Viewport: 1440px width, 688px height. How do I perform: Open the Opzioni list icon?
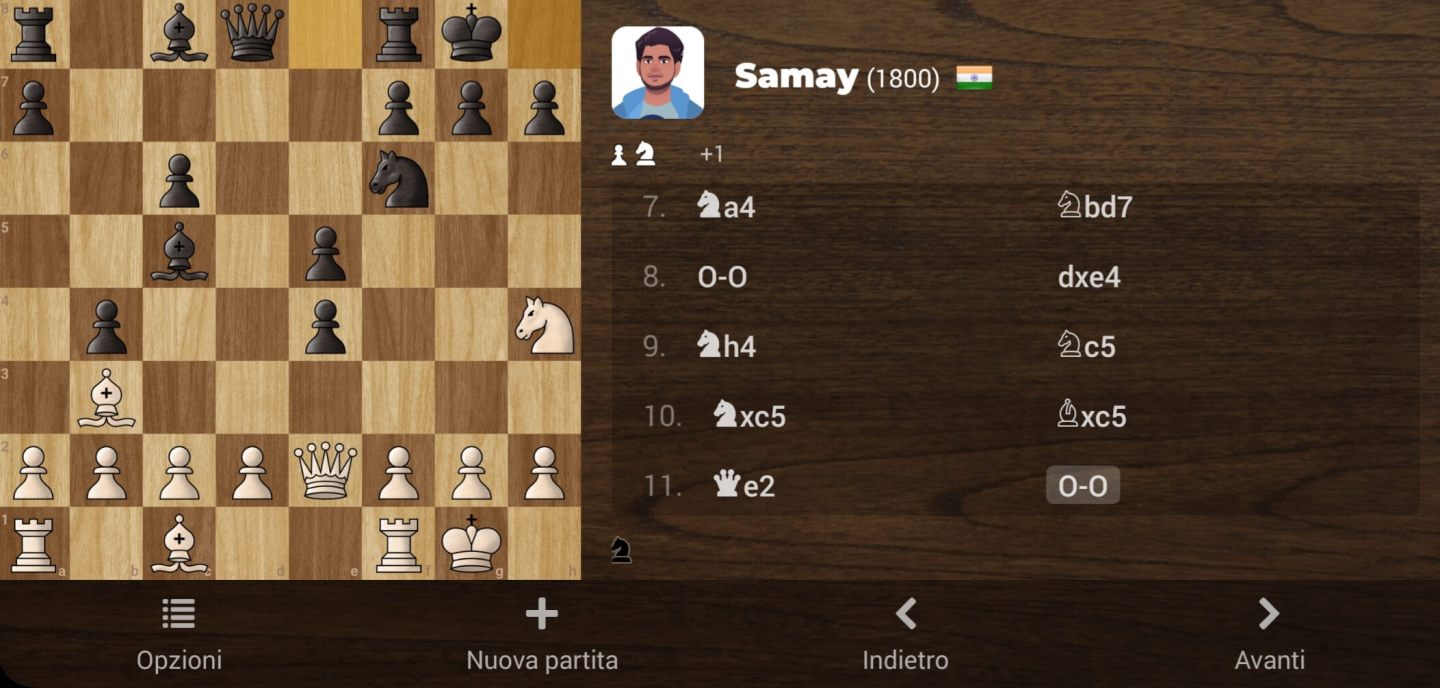tap(179, 614)
